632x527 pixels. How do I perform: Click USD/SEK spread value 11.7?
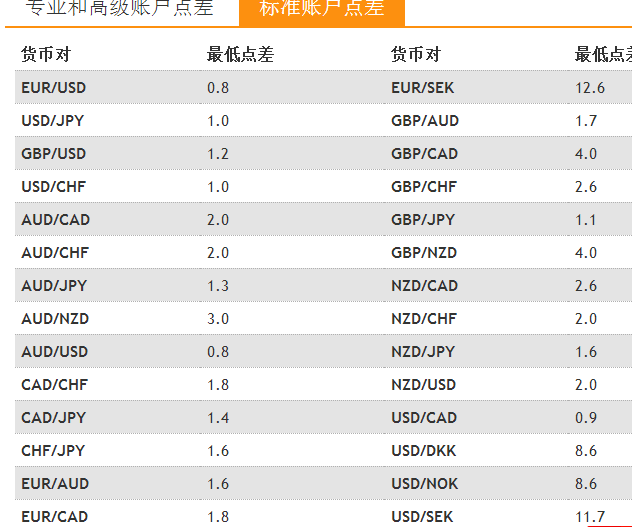pyautogui.click(x=590, y=517)
